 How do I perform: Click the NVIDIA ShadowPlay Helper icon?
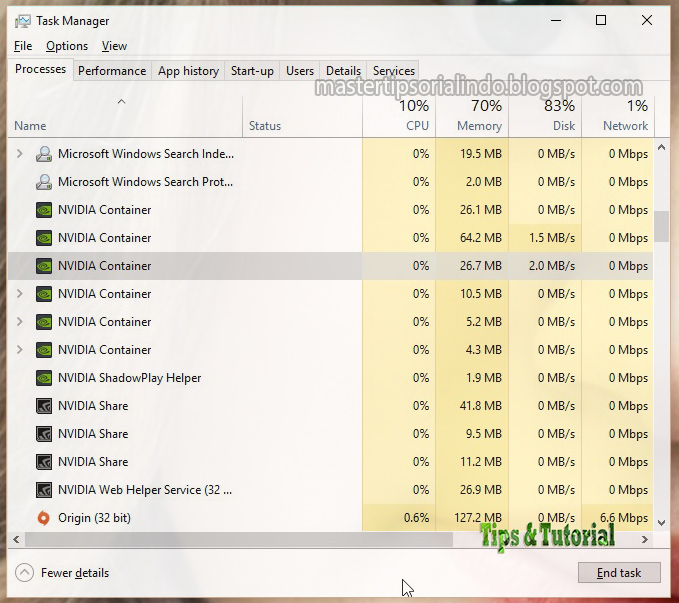[44, 378]
